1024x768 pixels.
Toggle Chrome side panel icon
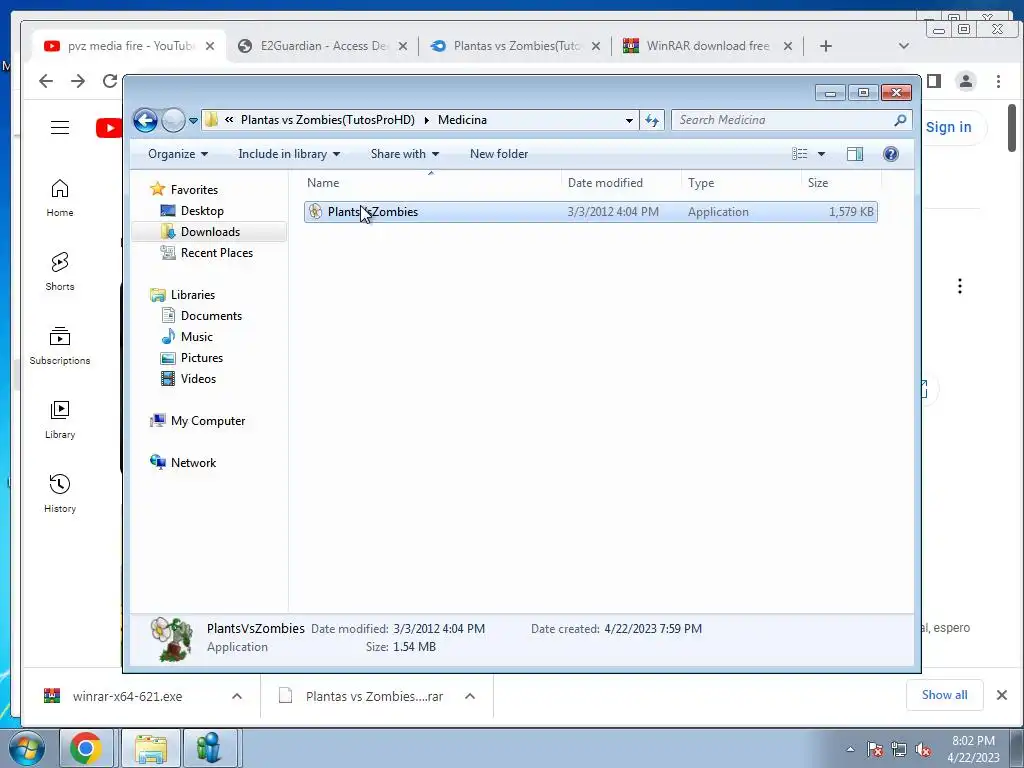click(934, 81)
